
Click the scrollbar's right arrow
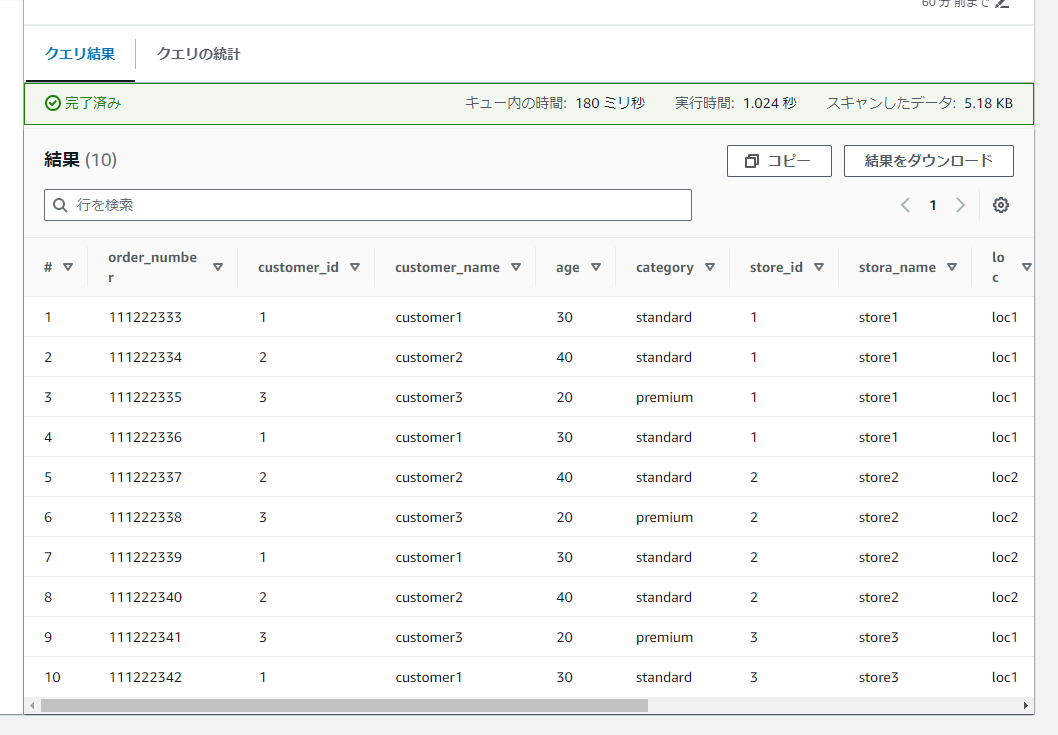coord(1026,705)
